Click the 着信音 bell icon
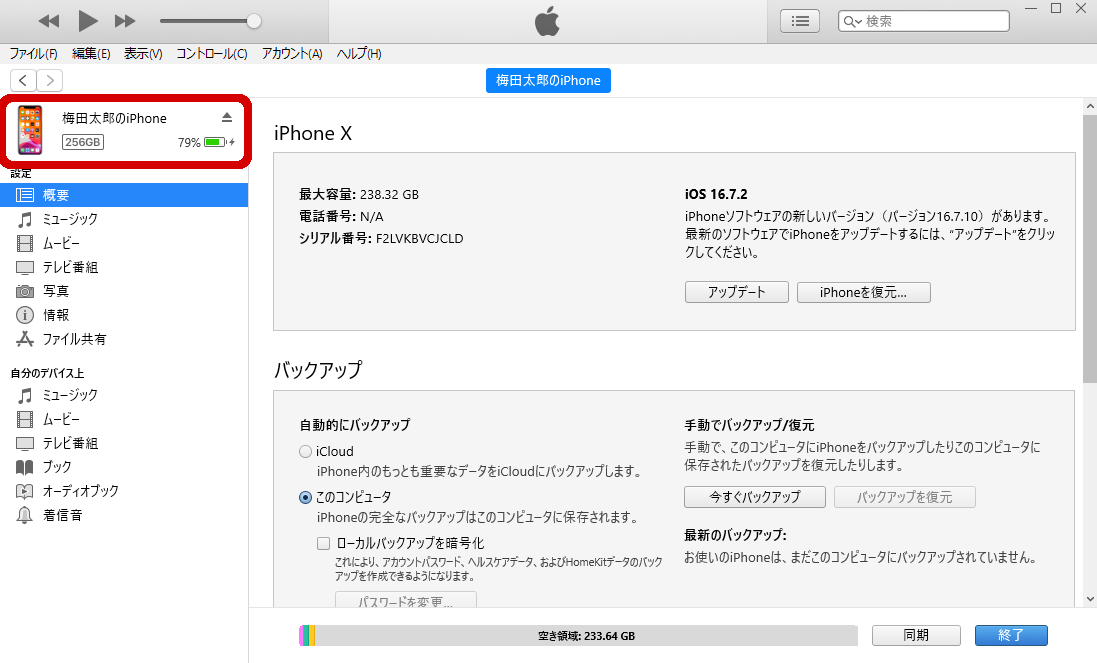This screenshot has height=663, width=1097. [24, 515]
